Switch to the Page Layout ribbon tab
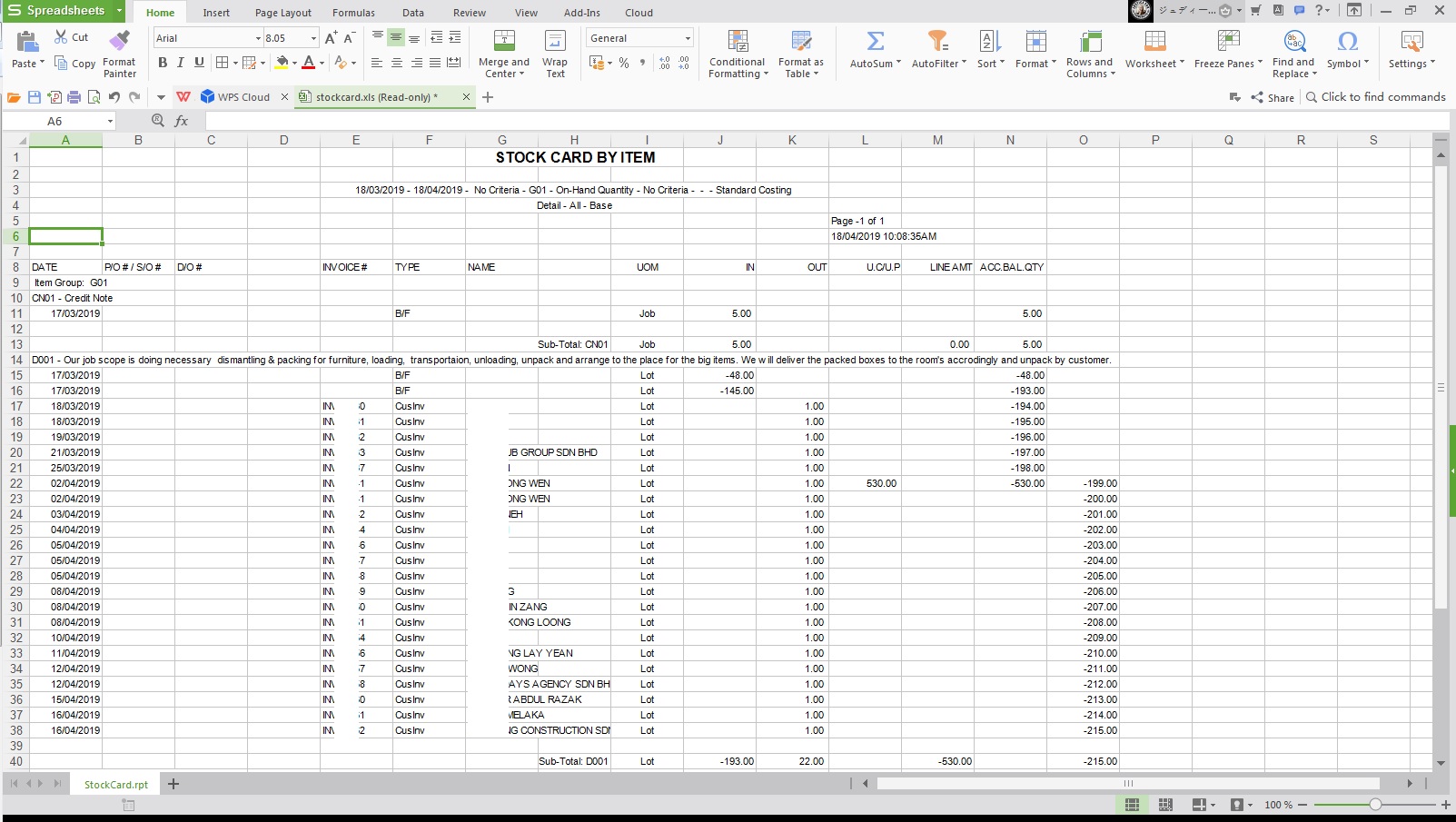The image size is (1456, 822). tap(282, 13)
